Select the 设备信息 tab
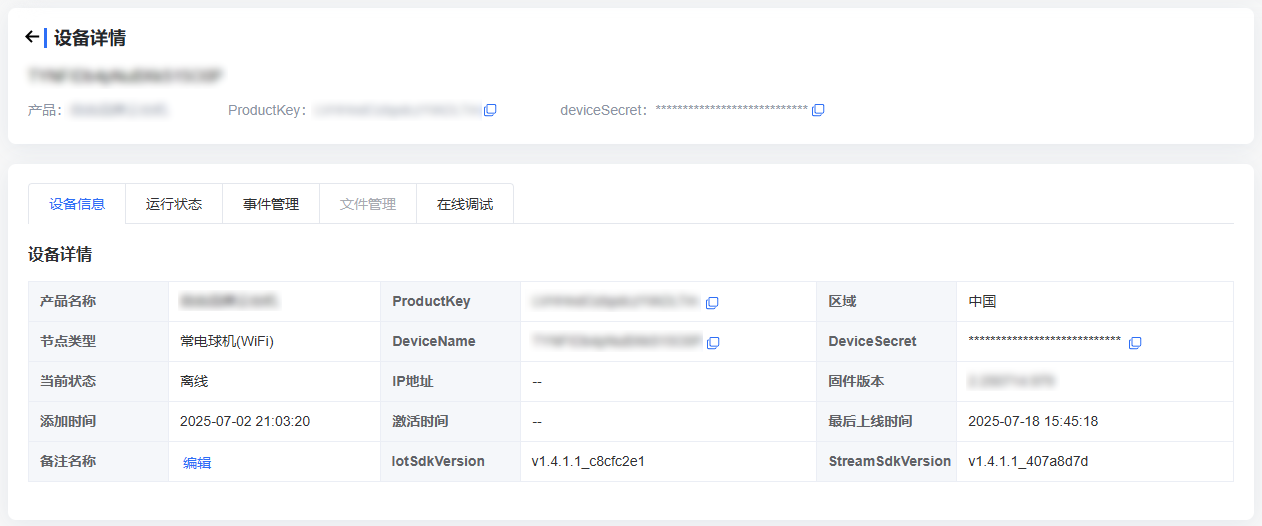The image size is (1262, 526). point(77,204)
